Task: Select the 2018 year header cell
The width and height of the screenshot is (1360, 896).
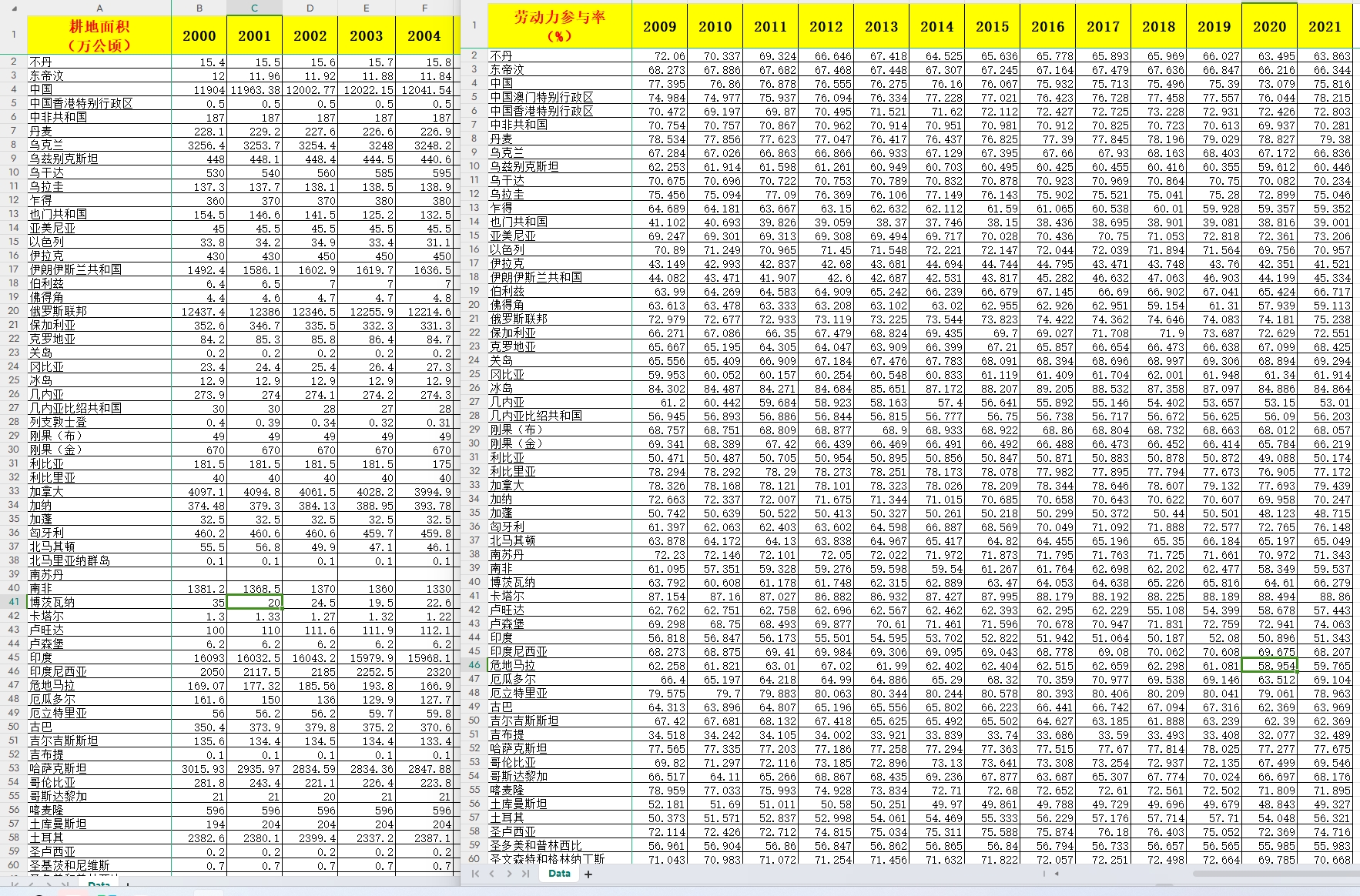Action: click(x=1159, y=26)
